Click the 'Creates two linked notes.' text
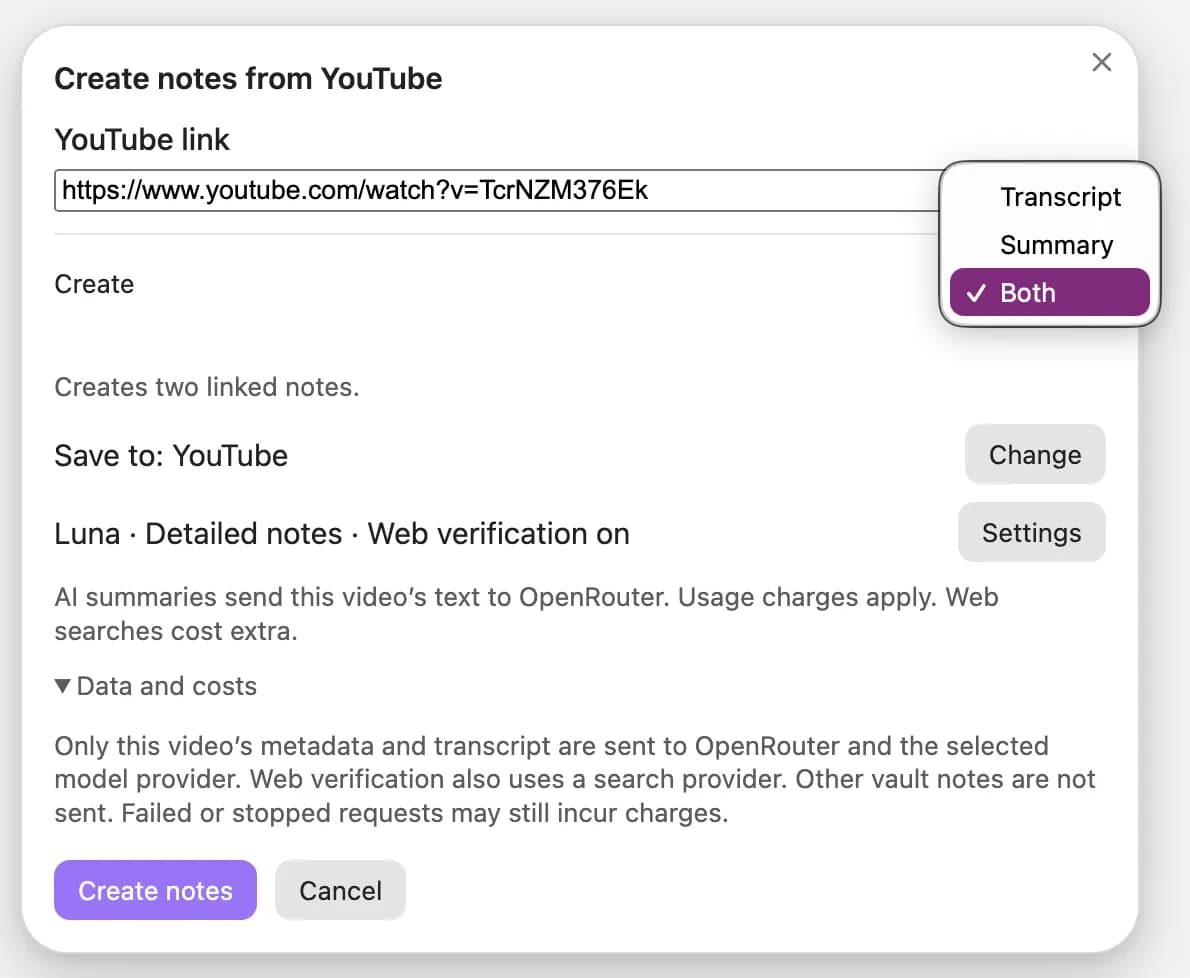This screenshot has height=978, width=1190. [x=206, y=387]
